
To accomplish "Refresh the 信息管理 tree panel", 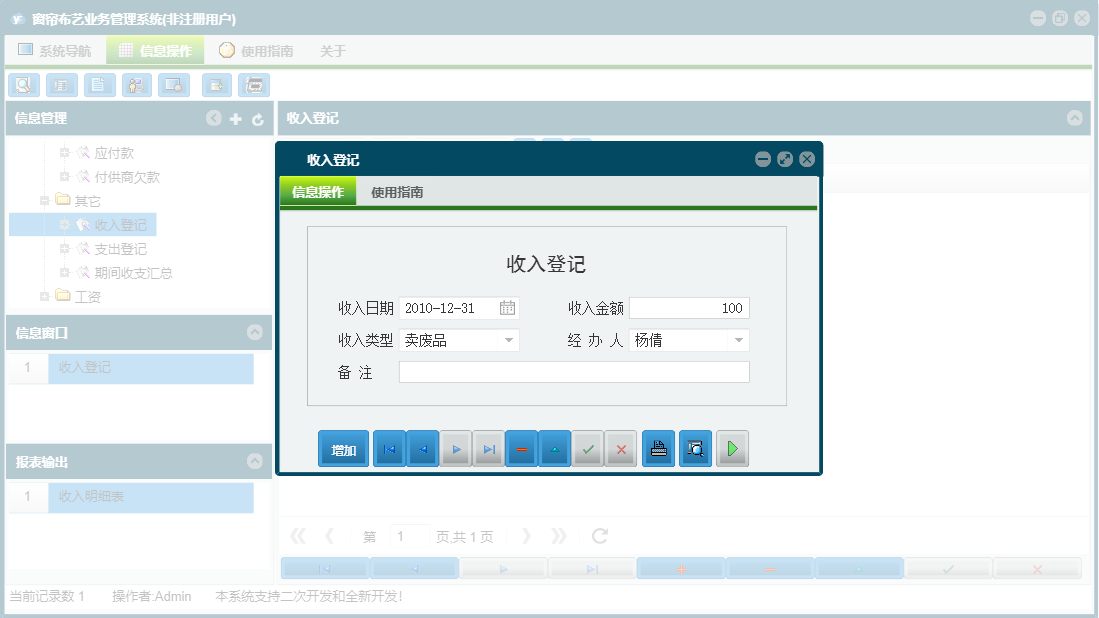I will 257,118.
